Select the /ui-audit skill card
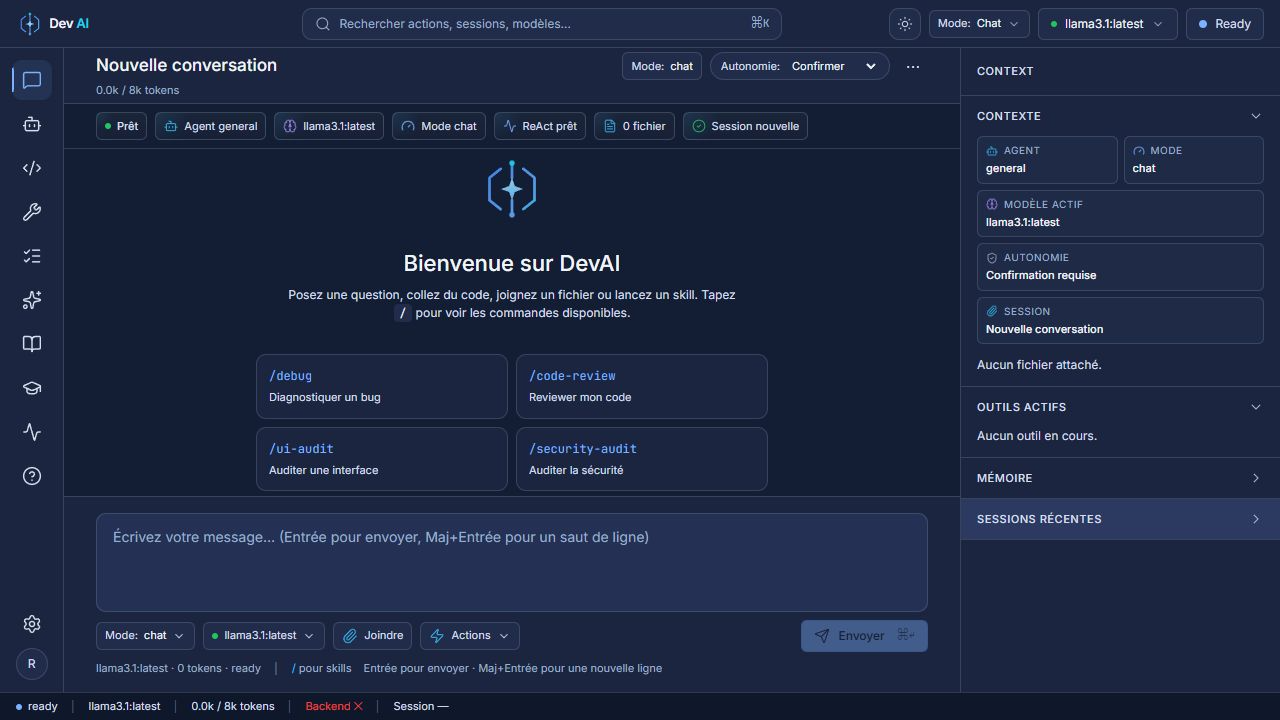This screenshot has width=1280, height=720. (382, 459)
